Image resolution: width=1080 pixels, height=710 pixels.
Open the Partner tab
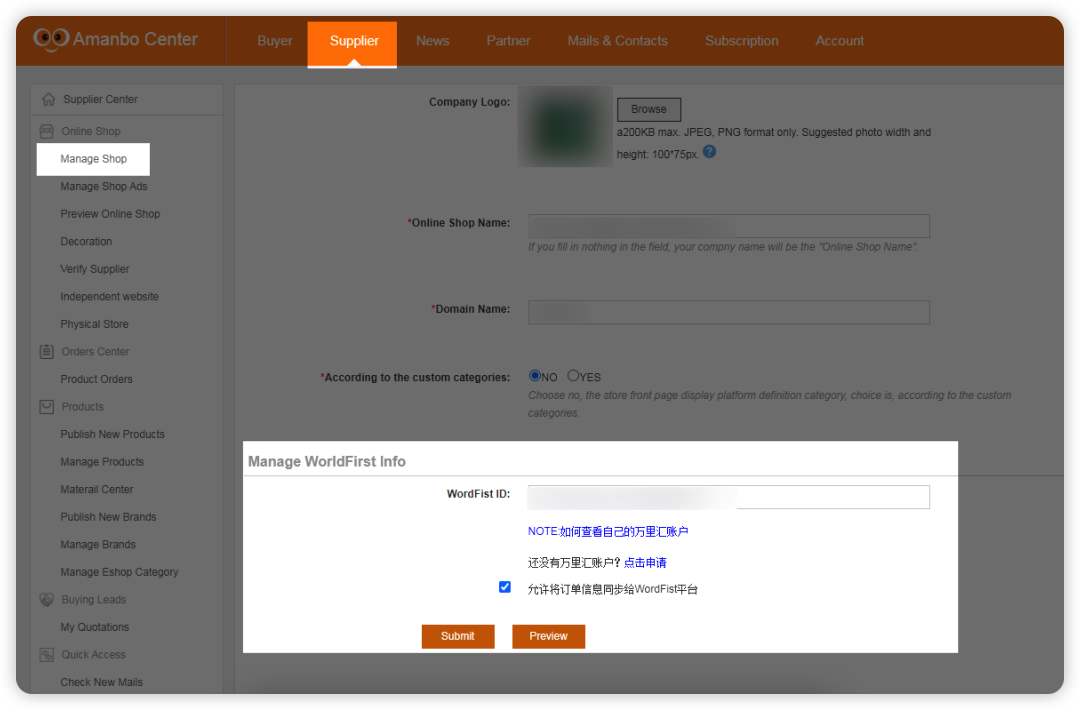tap(508, 41)
